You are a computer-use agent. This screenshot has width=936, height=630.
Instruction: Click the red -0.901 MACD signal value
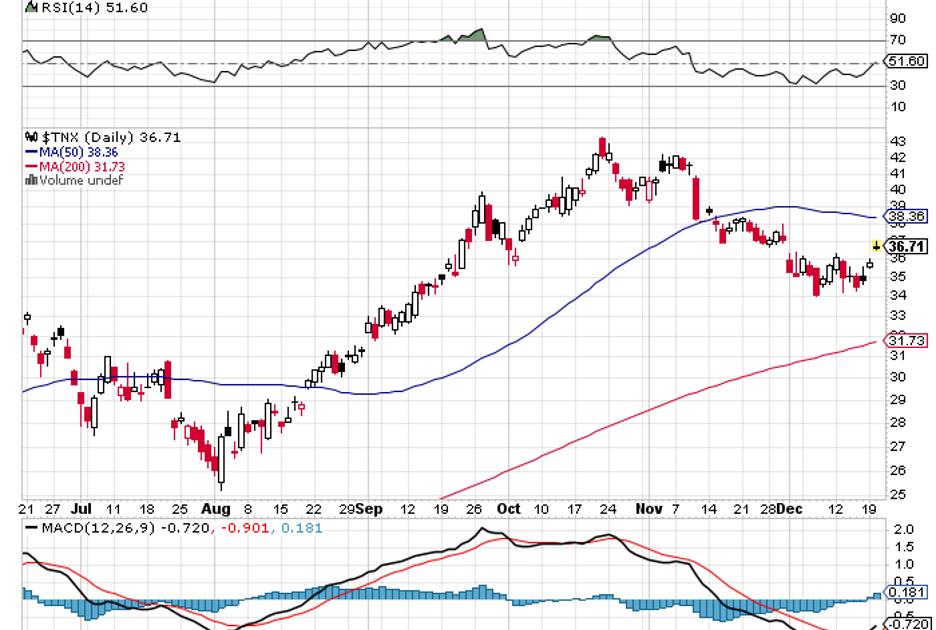[x=243, y=528]
